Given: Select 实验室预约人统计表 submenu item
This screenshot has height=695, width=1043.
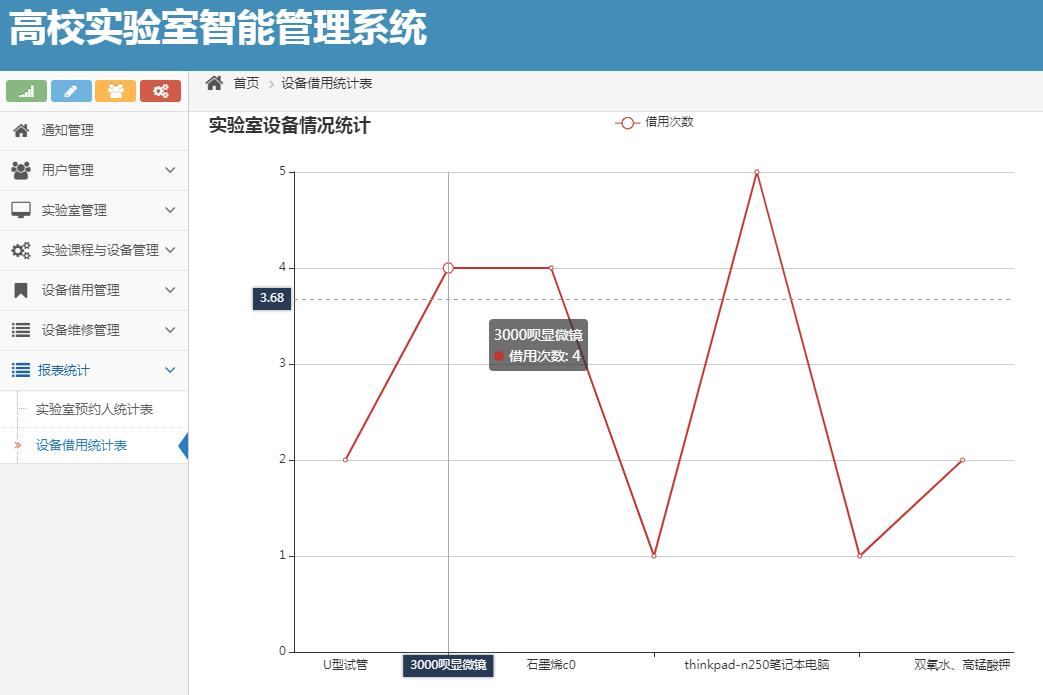Looking at the screenshot, I should pyautogui.click(x=94, y=410).
